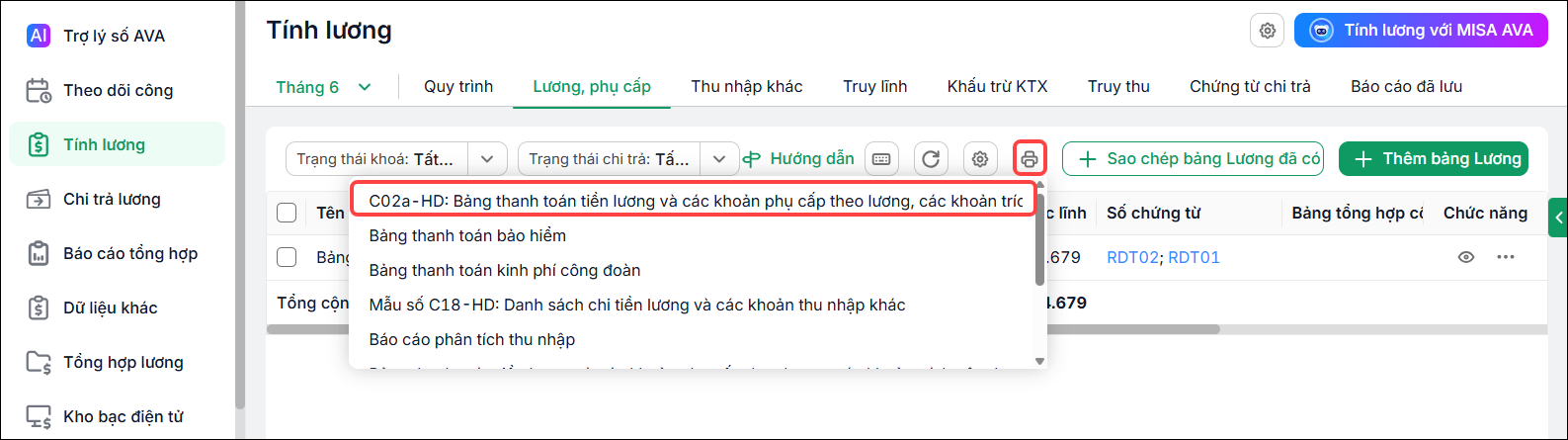
Task: Click Sao chép bảng Lương đã có
Action: 1193,159
